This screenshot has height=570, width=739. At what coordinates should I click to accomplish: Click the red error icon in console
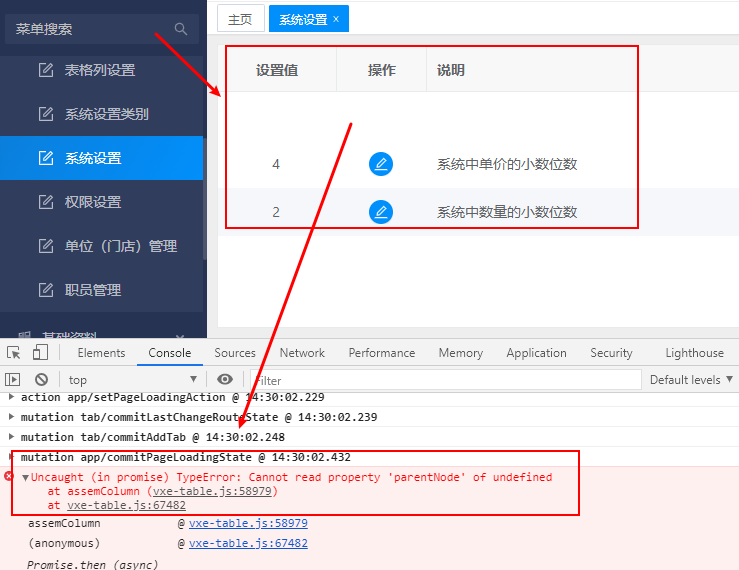point(8,476)
